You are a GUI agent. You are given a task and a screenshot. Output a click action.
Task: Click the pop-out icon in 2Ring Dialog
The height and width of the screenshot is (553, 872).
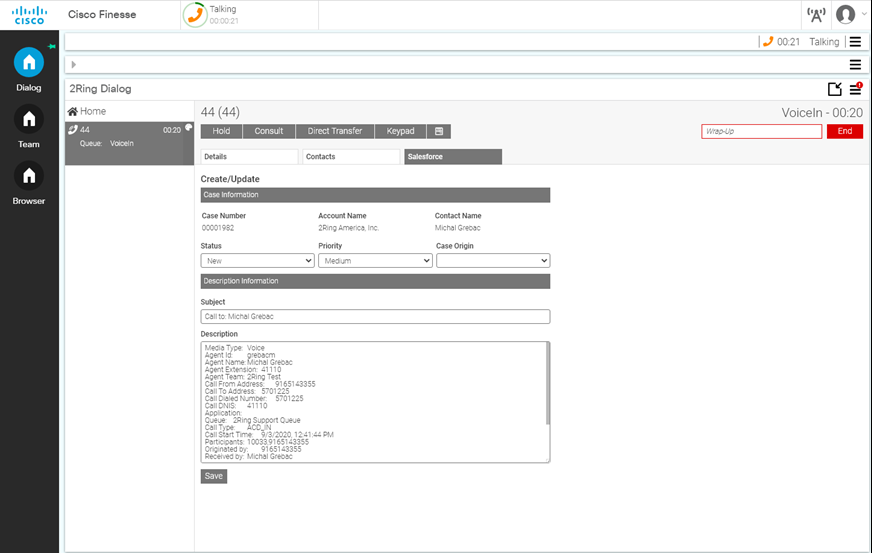(835, 89)
